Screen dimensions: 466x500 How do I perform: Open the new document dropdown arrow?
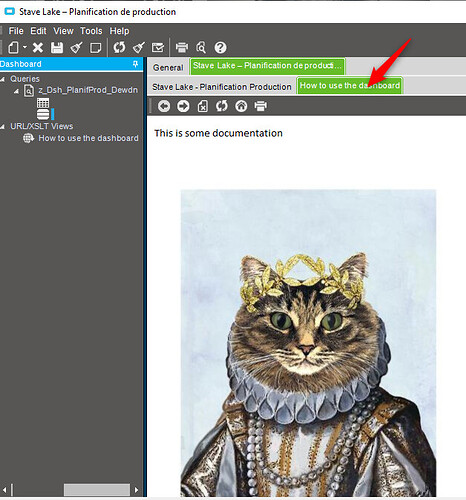[x=25, y=47]
